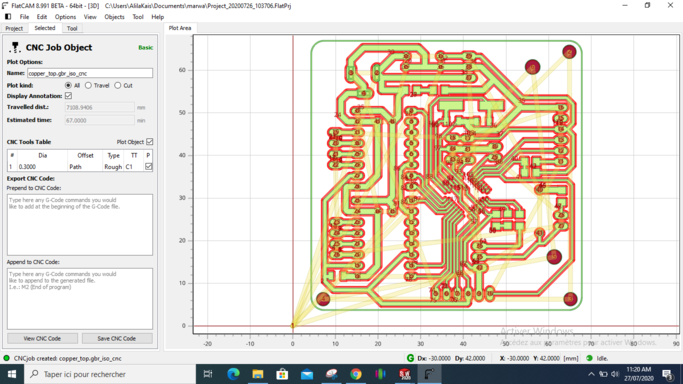
Task: Open the Mail app from the taskbar
Action: click(307, 374)
